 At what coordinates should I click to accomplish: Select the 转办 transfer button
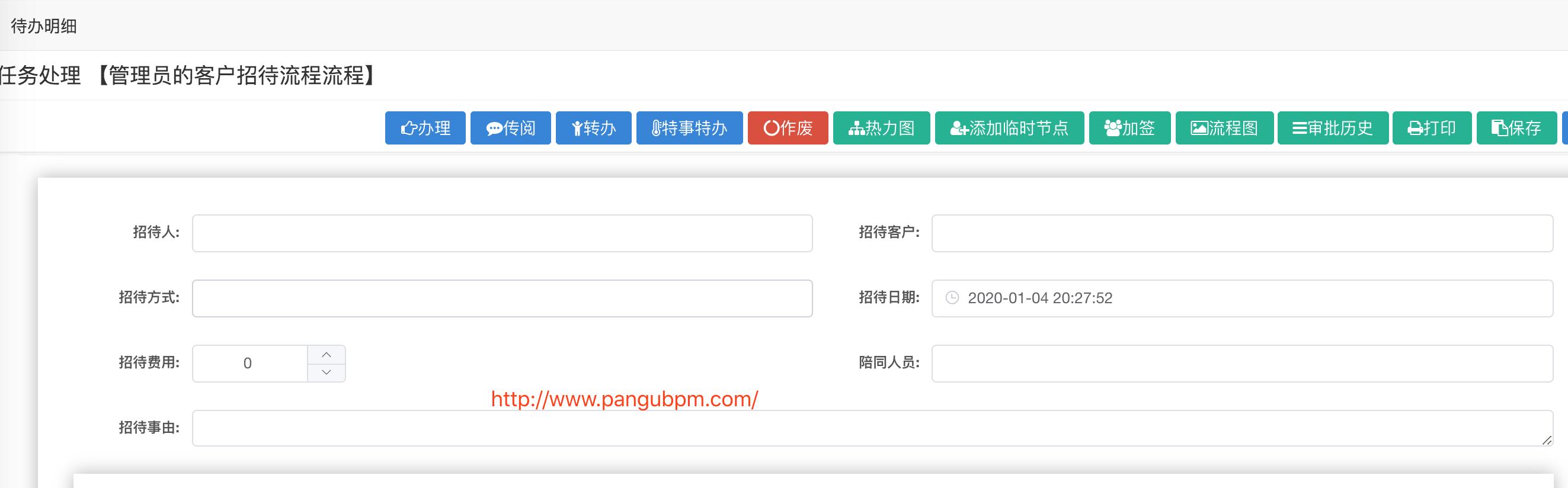[x=593, y=128]
